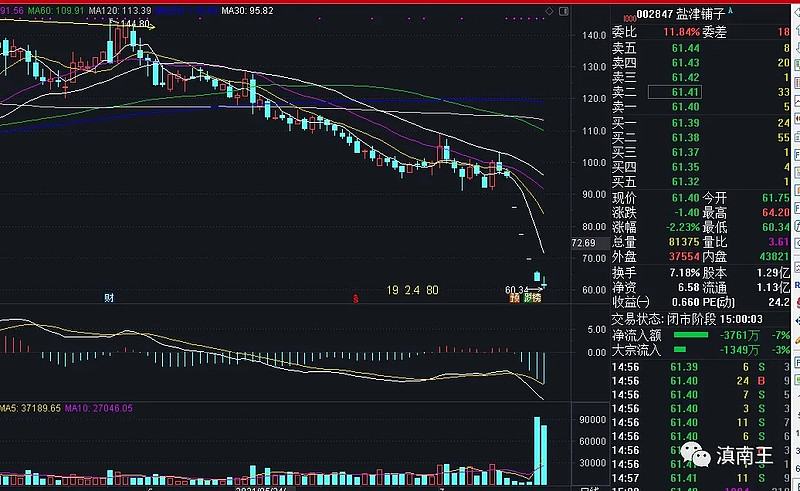The height and width of the screenshot is (491, 800).
Task: Click the red $ dividend marker
Action: click(356, 299)
